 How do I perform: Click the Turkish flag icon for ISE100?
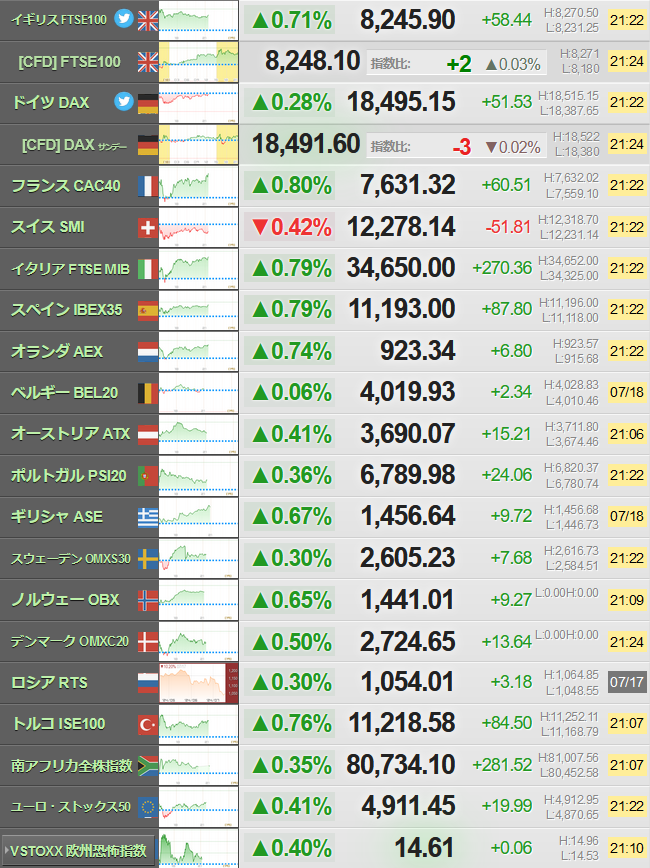148,725
